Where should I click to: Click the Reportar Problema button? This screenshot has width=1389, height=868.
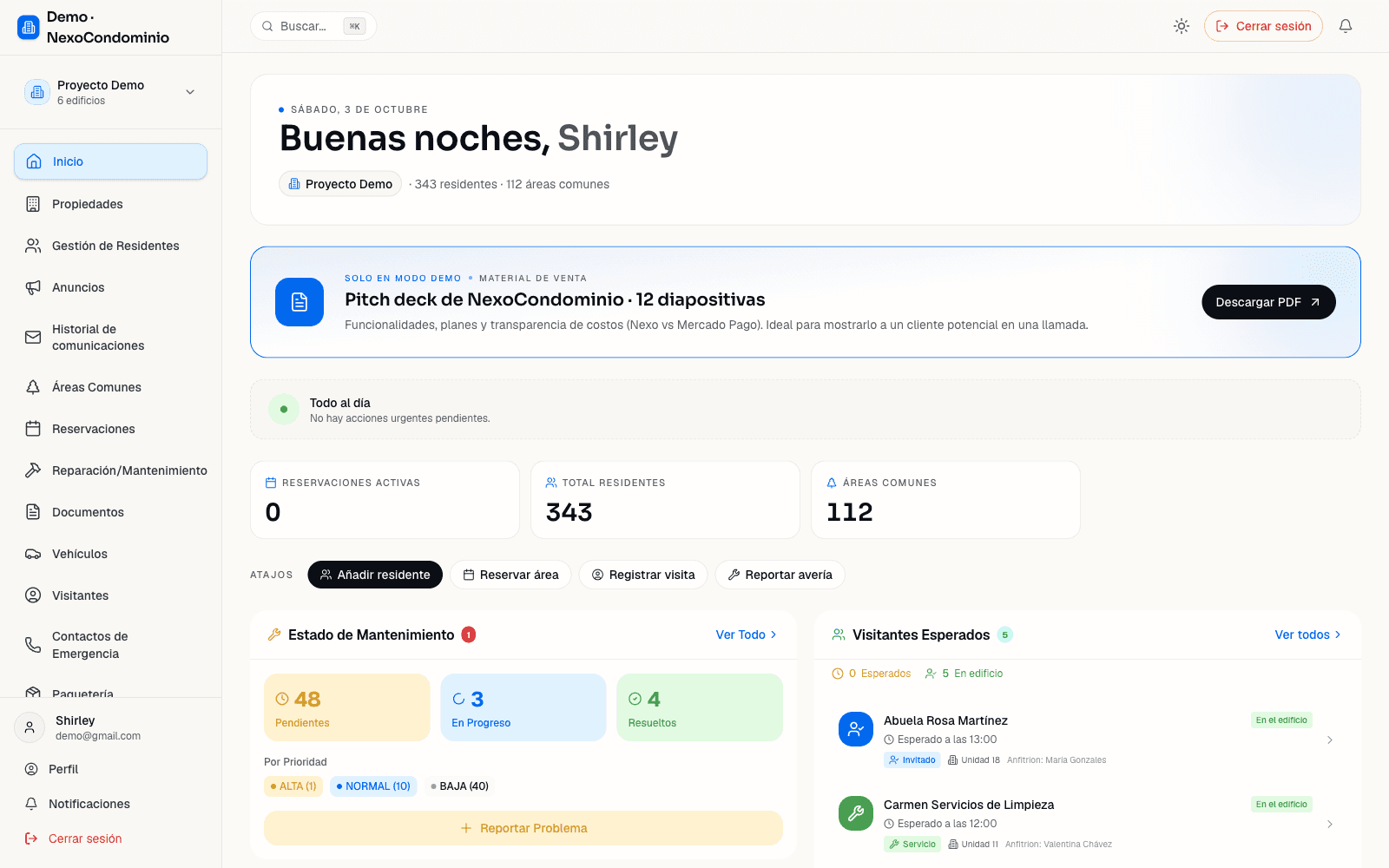[x=523, y=828]
